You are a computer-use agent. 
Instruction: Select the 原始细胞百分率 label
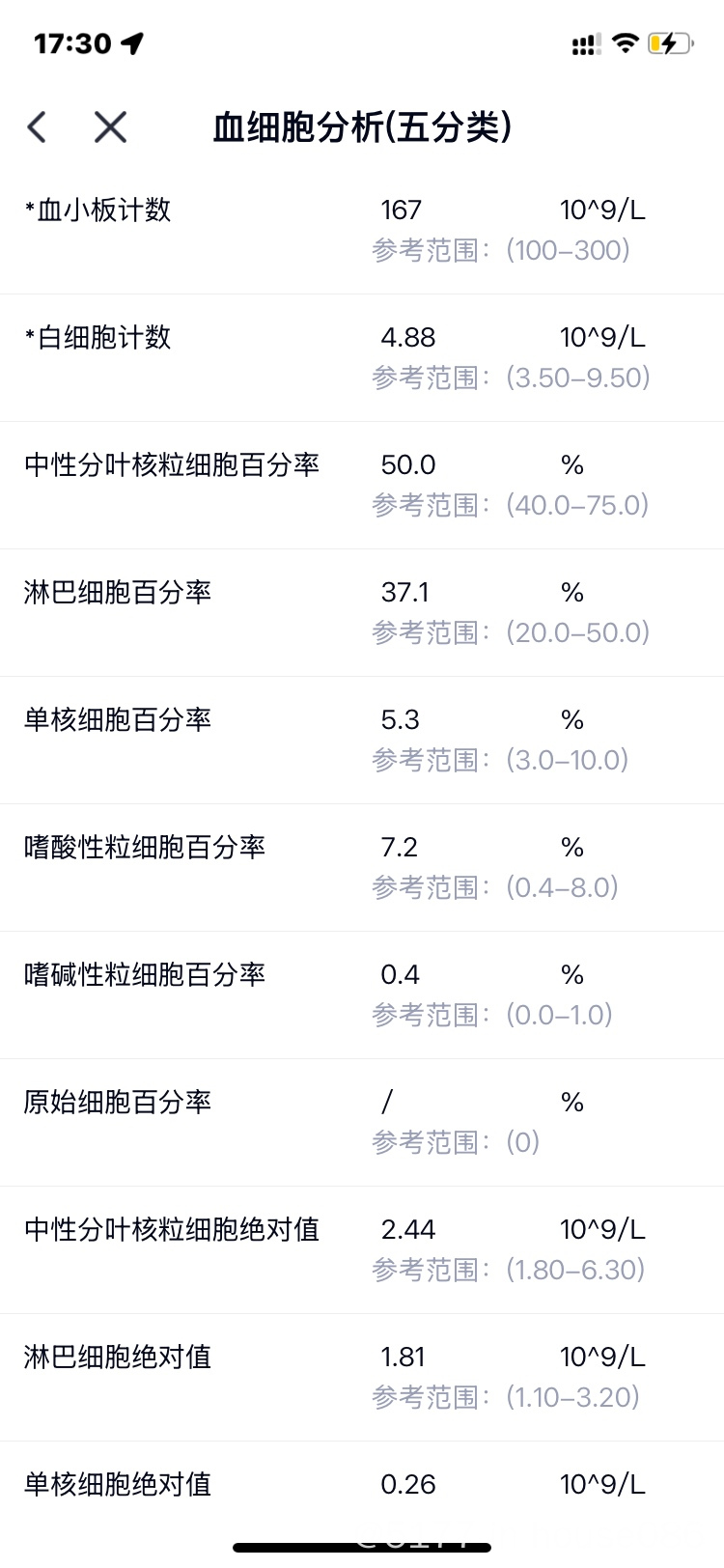click(118, 1102)
